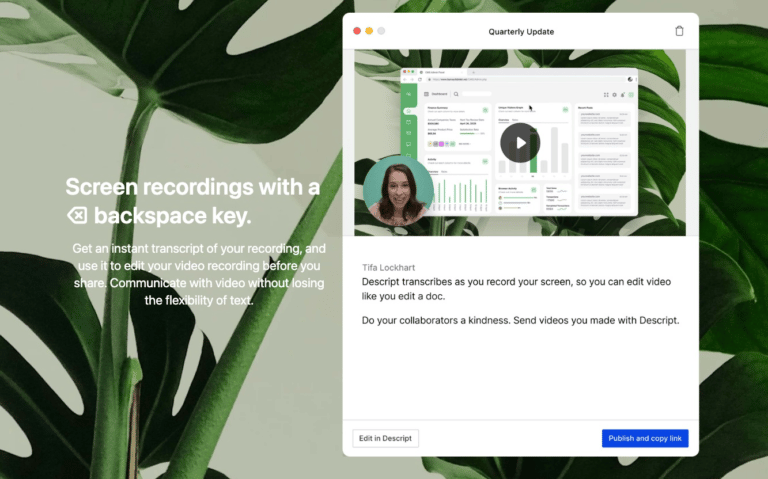Click the sentence starting 'Descript transcribes as you record'

(x=516, y=289)
